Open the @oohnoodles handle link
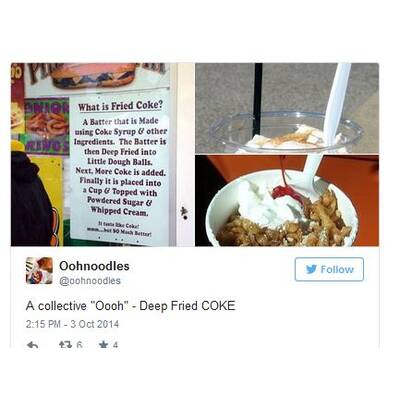The width and height of the screenshot is (400, 400). point(90,281)
